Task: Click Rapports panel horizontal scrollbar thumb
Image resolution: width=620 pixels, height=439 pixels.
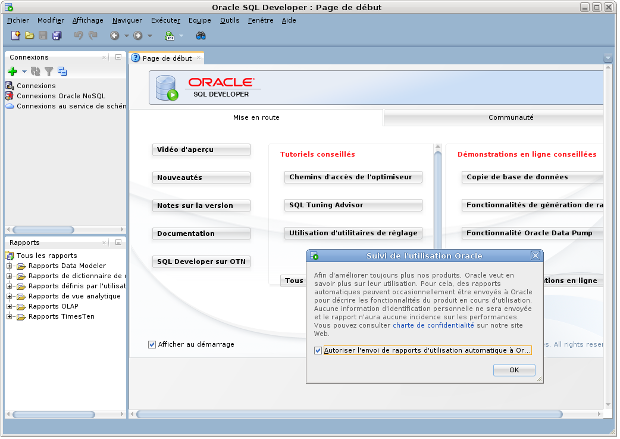Action: [x=54, y=414]
